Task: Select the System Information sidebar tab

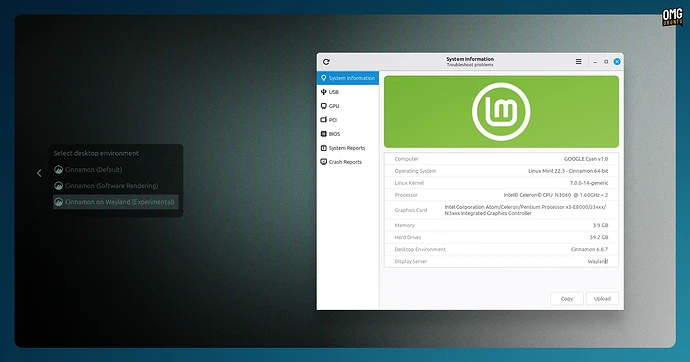Action: (348, 78)
